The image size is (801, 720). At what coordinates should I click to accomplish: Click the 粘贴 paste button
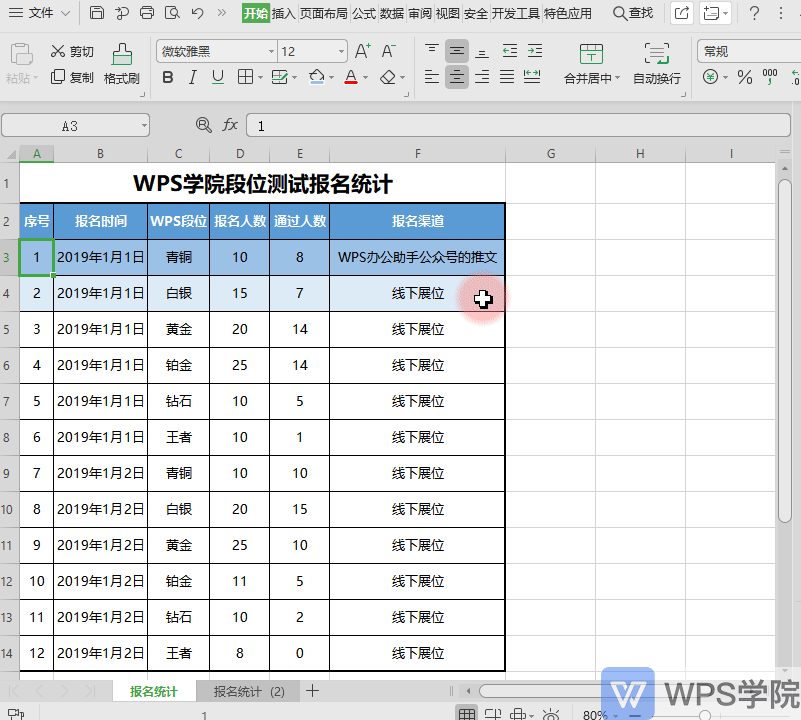(x=21, y=63)
